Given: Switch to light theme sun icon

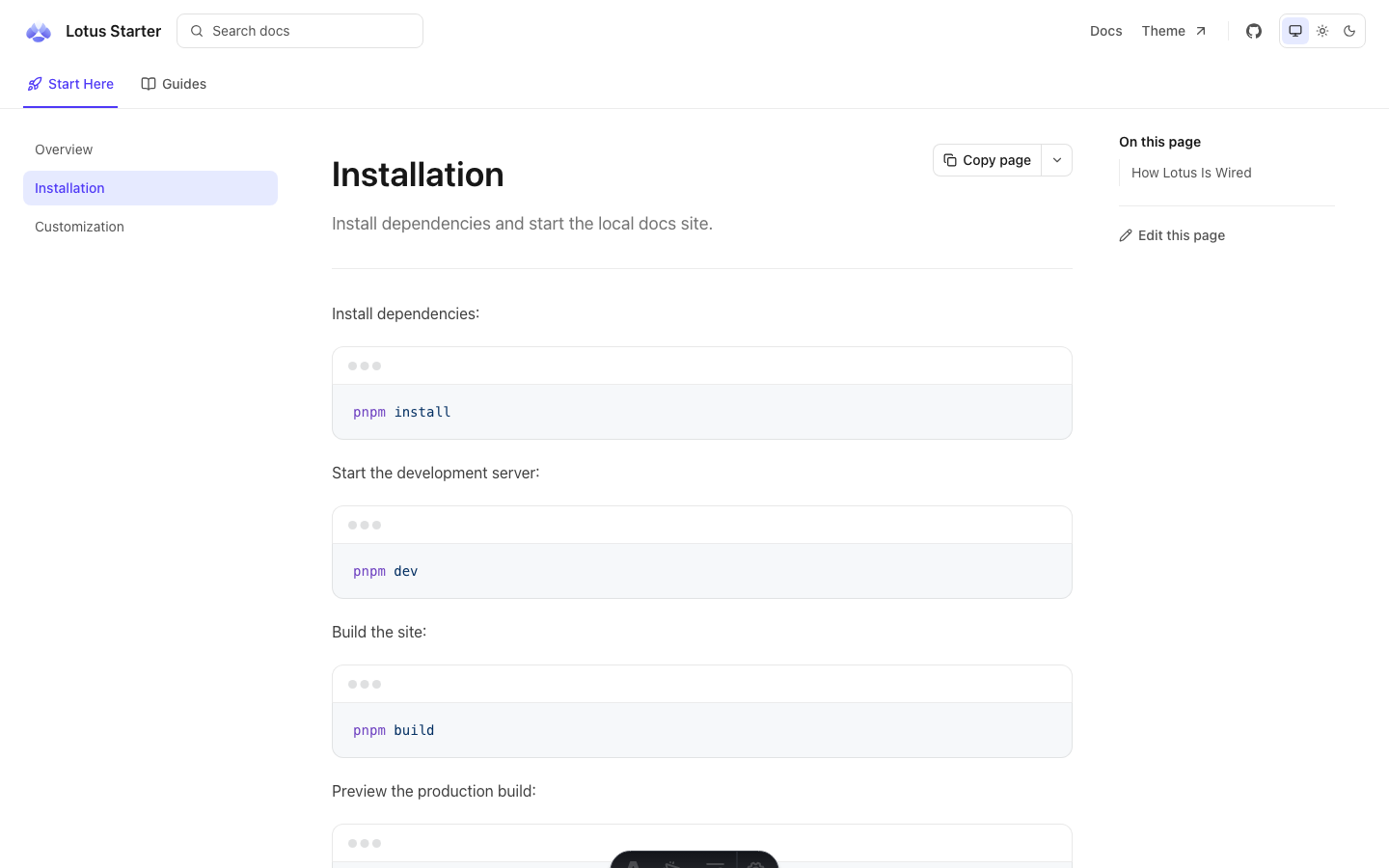Looking at the screenshot, I should pyautogui.click(x=1322, y=31).
